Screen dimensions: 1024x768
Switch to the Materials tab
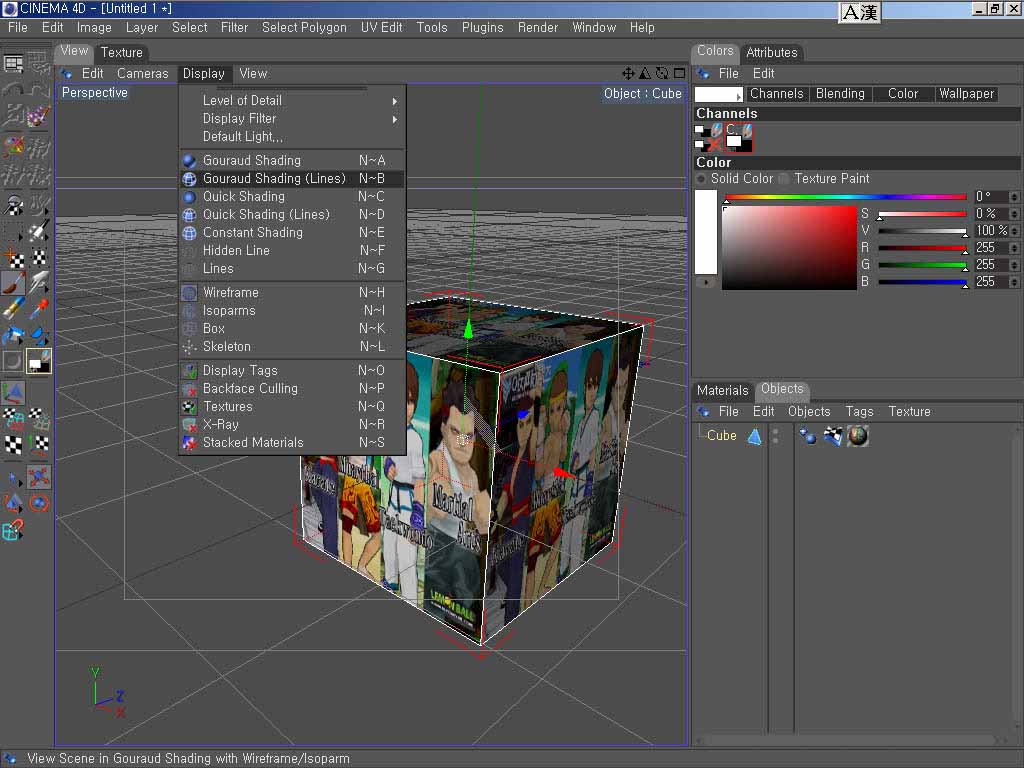click(x=722, y=391)
